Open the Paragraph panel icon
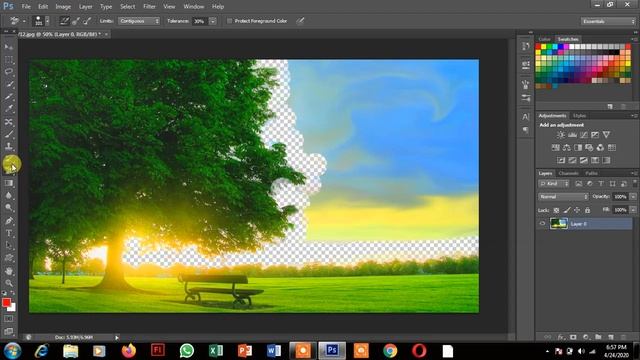Image resolution: width=640 pixels, height=360 pixels. (x=525, y=131)
